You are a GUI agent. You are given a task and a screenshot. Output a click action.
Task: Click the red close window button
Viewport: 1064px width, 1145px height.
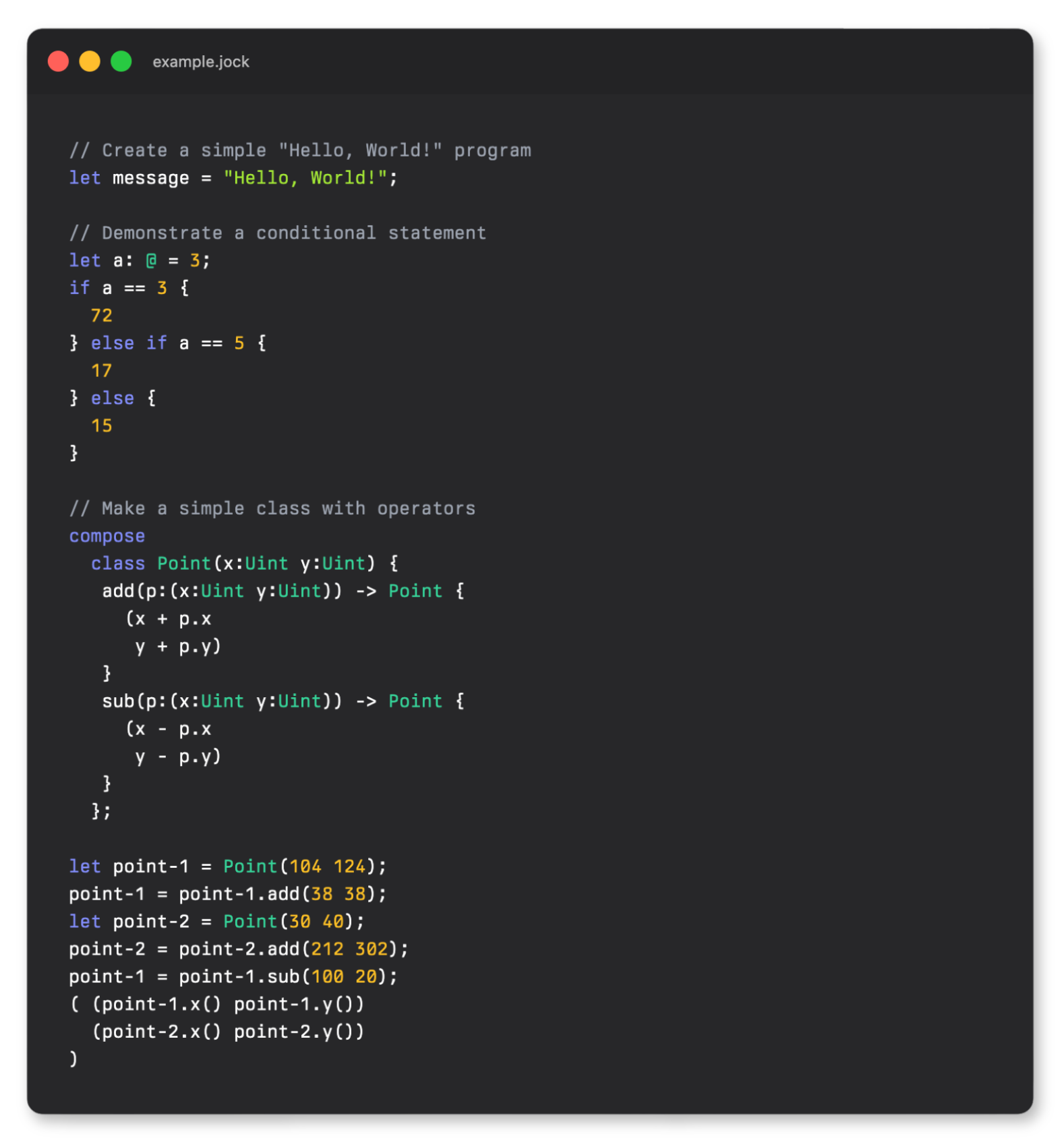coord(59,61)
